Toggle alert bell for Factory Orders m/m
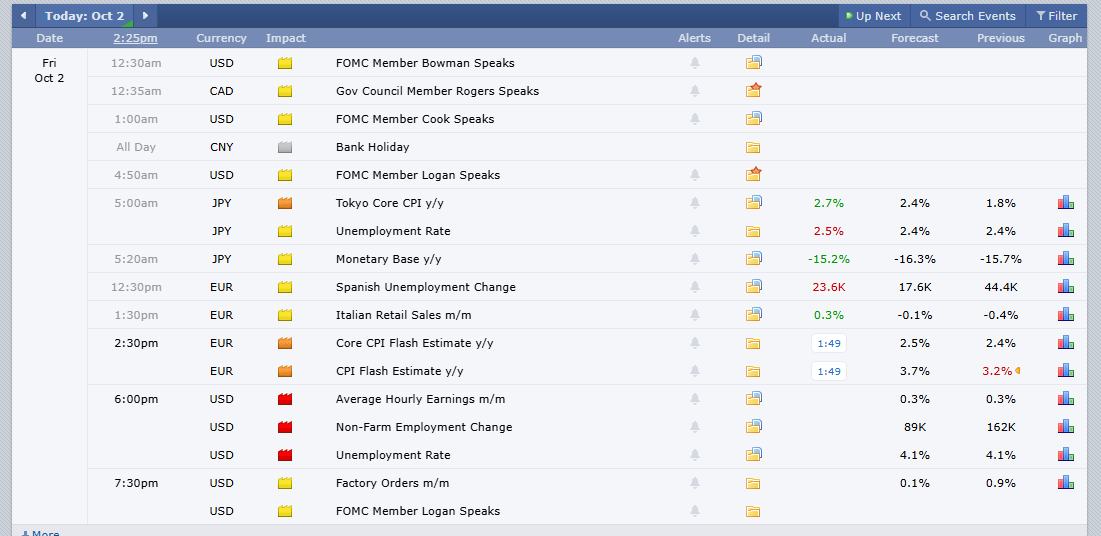The width and height of the screenshot is (1101, 536). pos(695,483)
